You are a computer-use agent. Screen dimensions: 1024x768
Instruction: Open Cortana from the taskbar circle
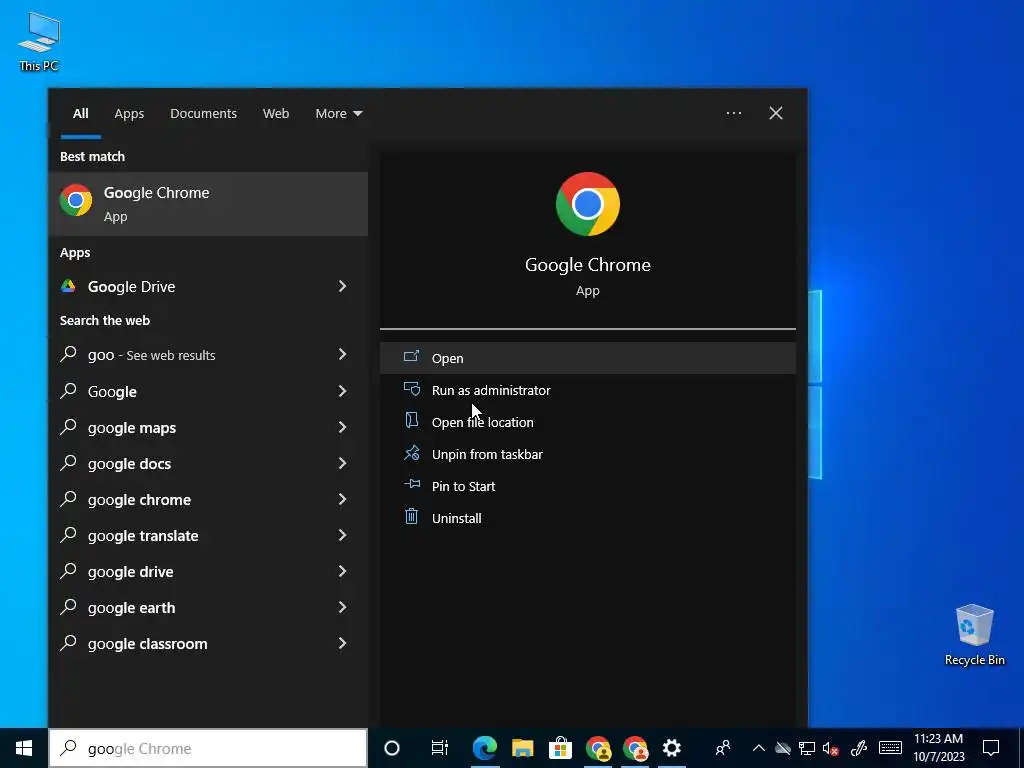point(392,748)
